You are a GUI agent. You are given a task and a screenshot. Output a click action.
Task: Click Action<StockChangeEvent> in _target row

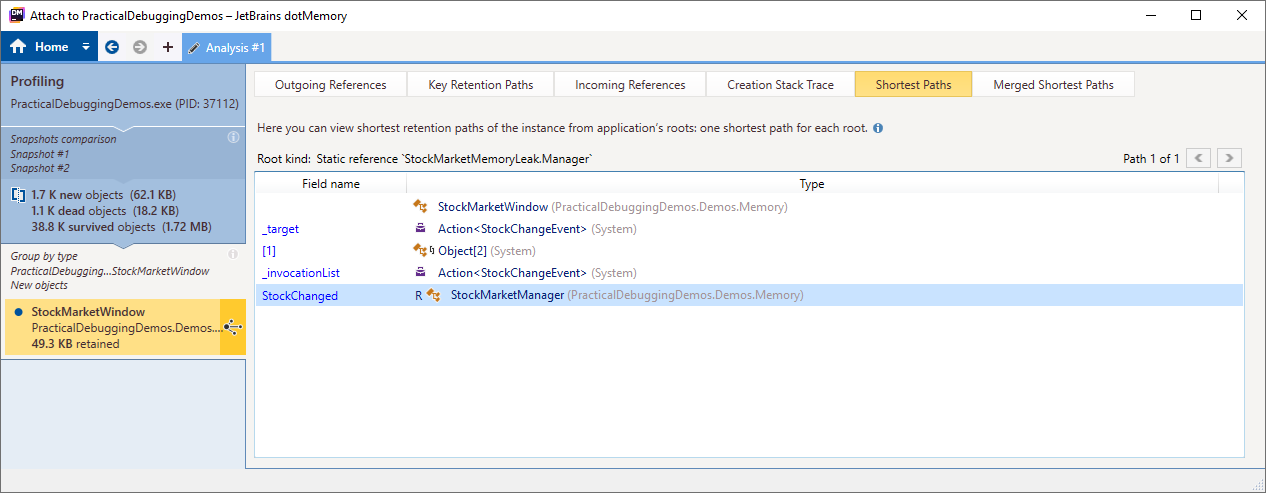[x=512, y=229]
